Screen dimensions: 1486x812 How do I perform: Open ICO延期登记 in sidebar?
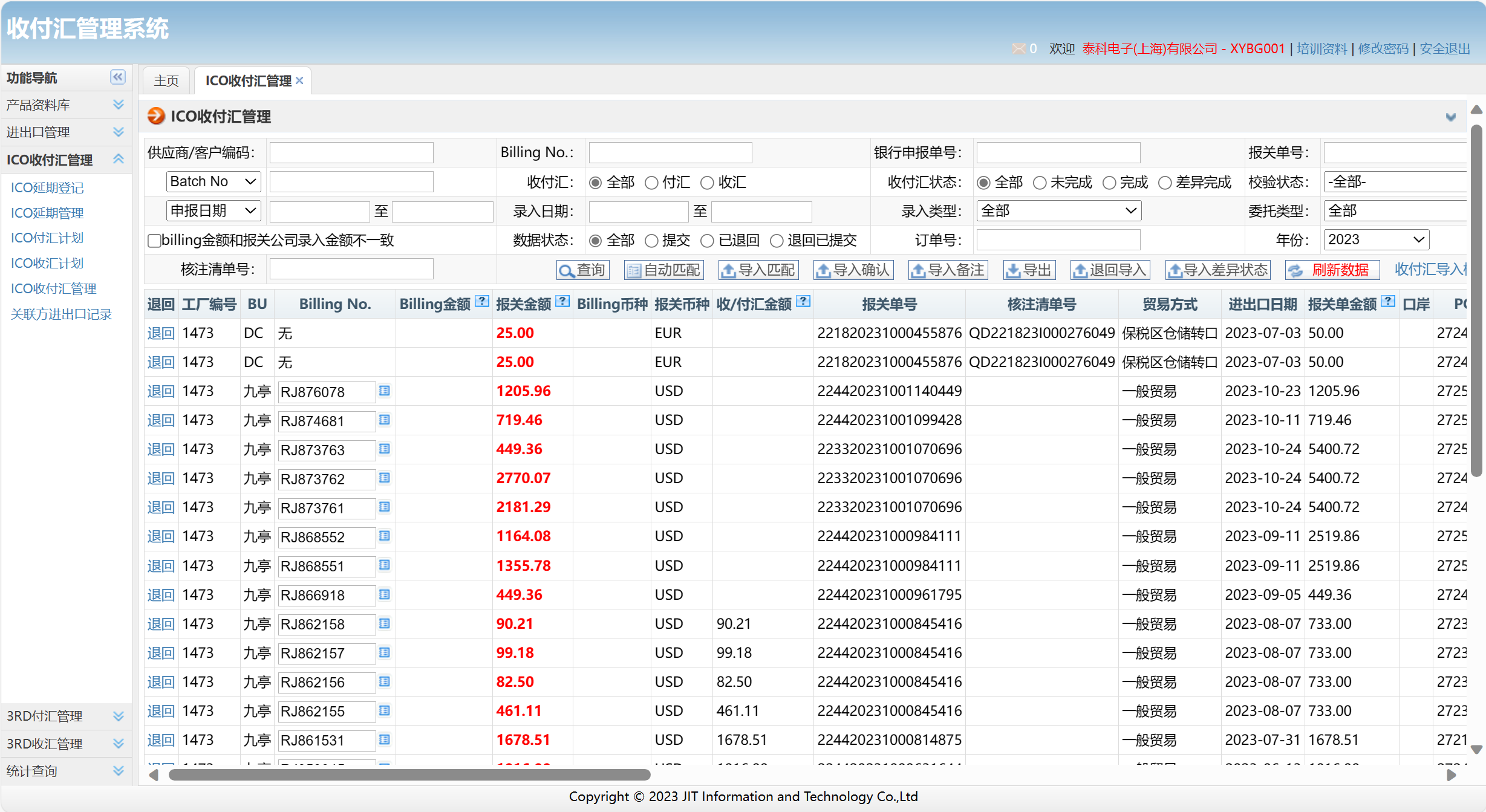47,187
